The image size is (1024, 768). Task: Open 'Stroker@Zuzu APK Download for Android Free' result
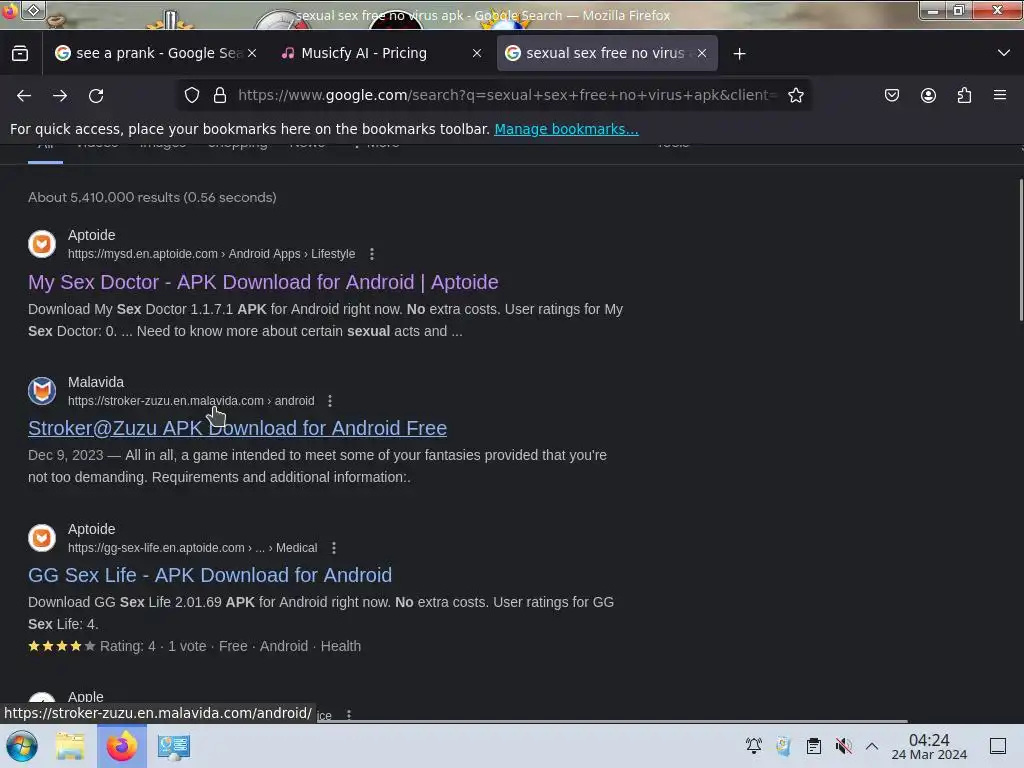[237, 428]
